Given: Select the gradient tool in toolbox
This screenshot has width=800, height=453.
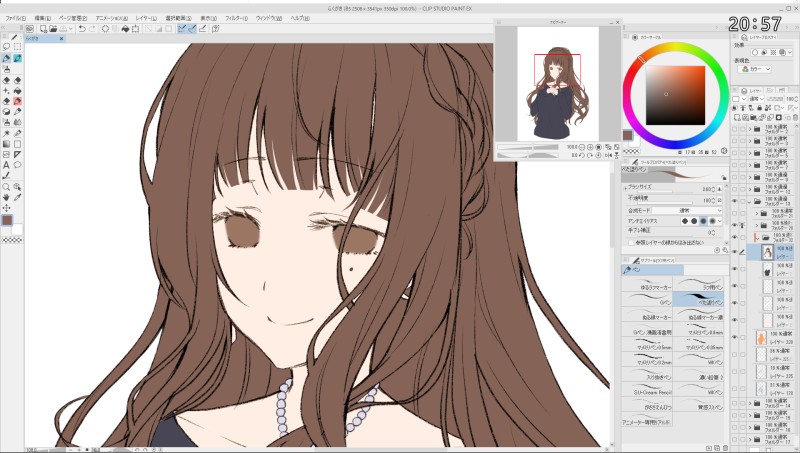Looking at the screenshot, I should pyautogui.click(x=6, y=144).
